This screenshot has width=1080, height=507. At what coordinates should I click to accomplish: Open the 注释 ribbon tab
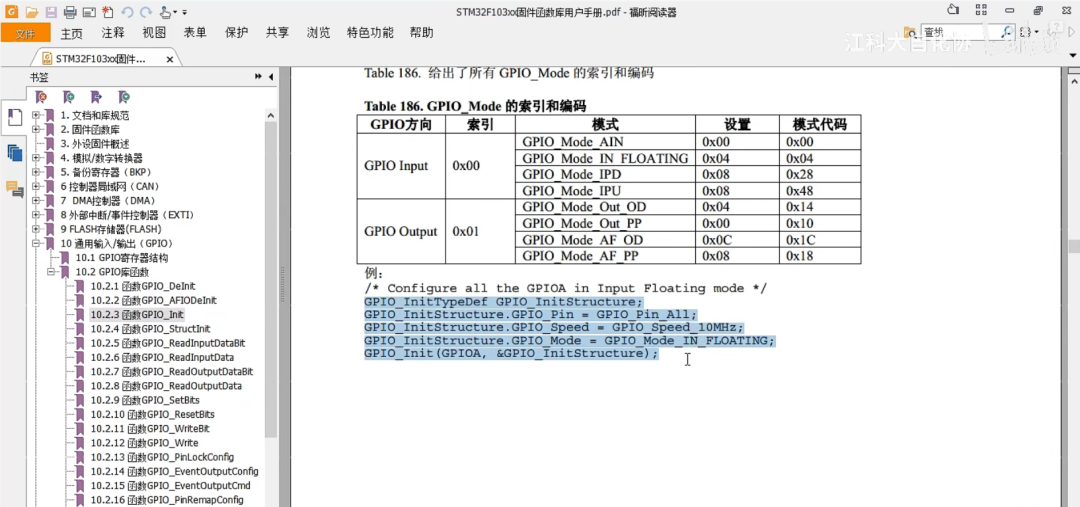point(113,33)
